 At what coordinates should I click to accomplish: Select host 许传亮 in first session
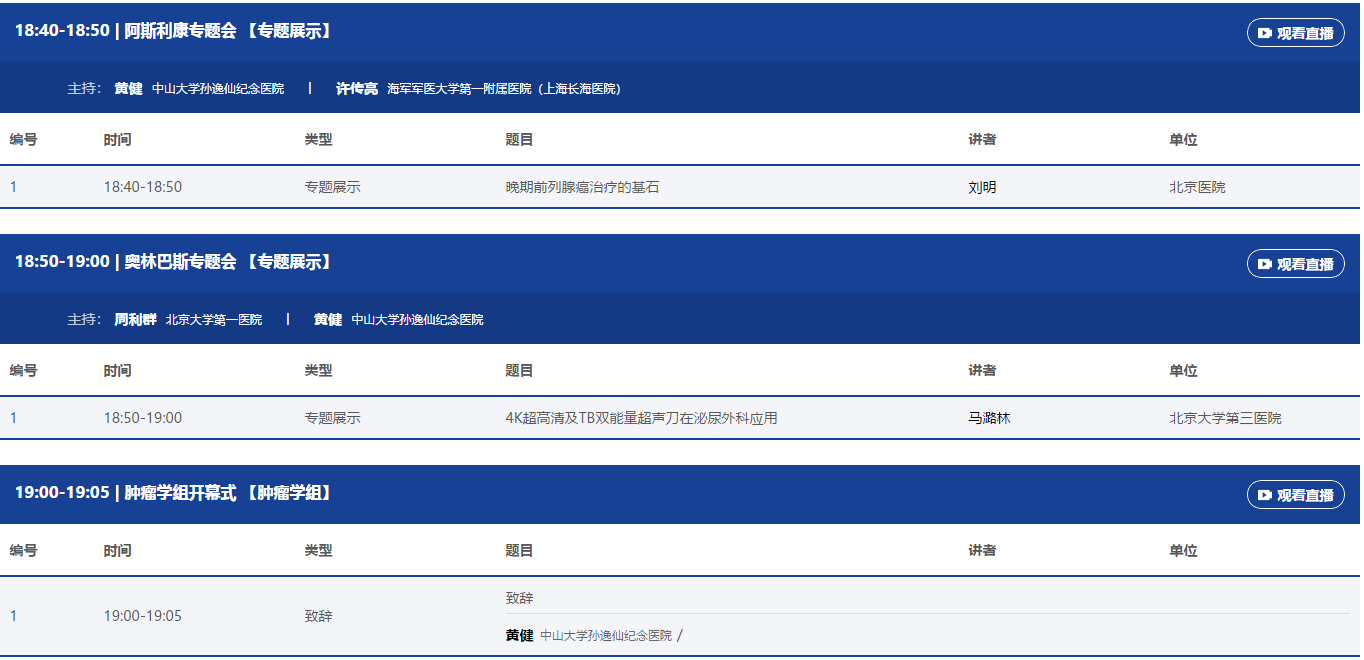click(x=356, y=89)
